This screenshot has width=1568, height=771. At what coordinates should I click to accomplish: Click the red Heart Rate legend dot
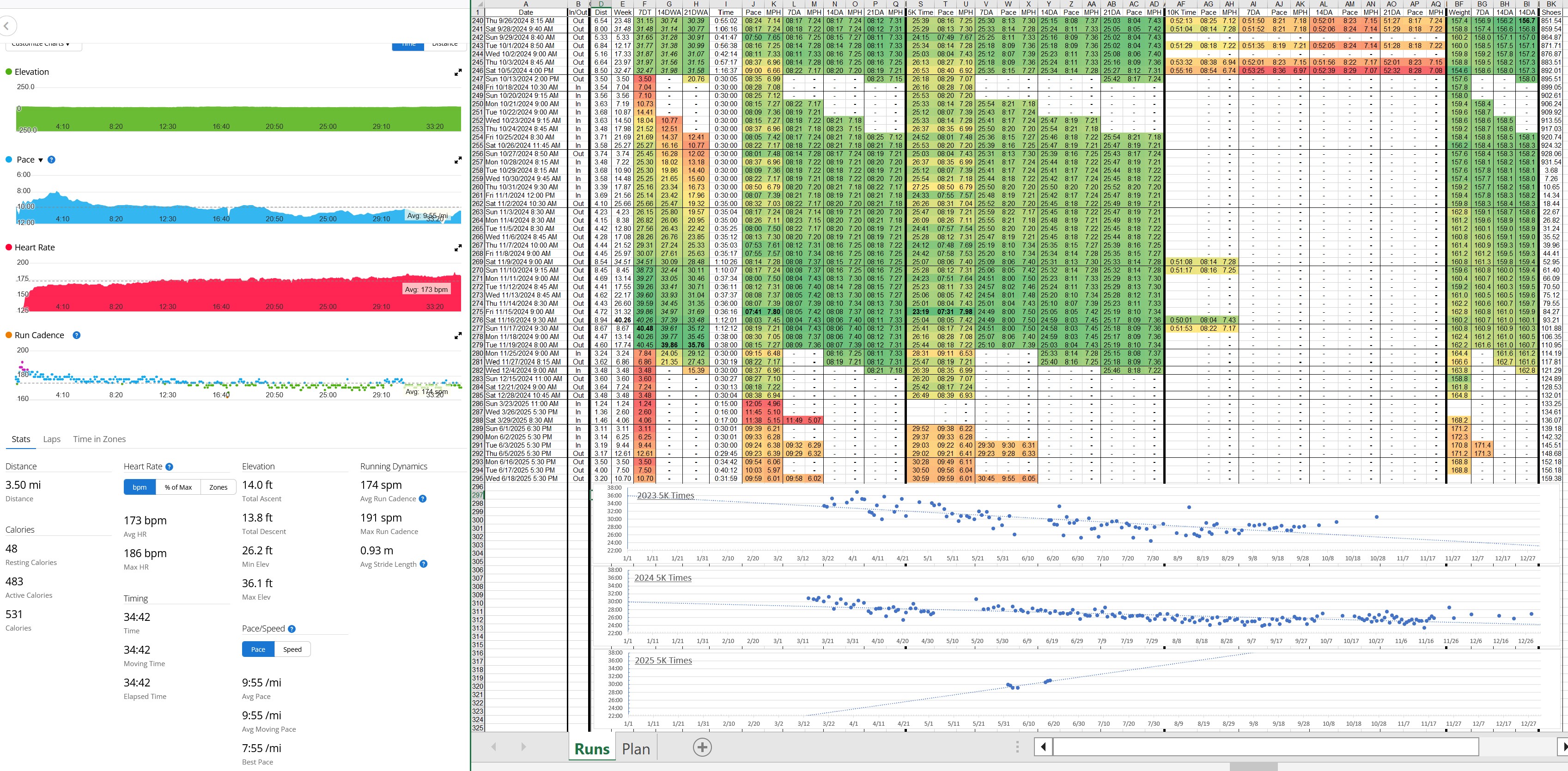[x=8, y=247]
